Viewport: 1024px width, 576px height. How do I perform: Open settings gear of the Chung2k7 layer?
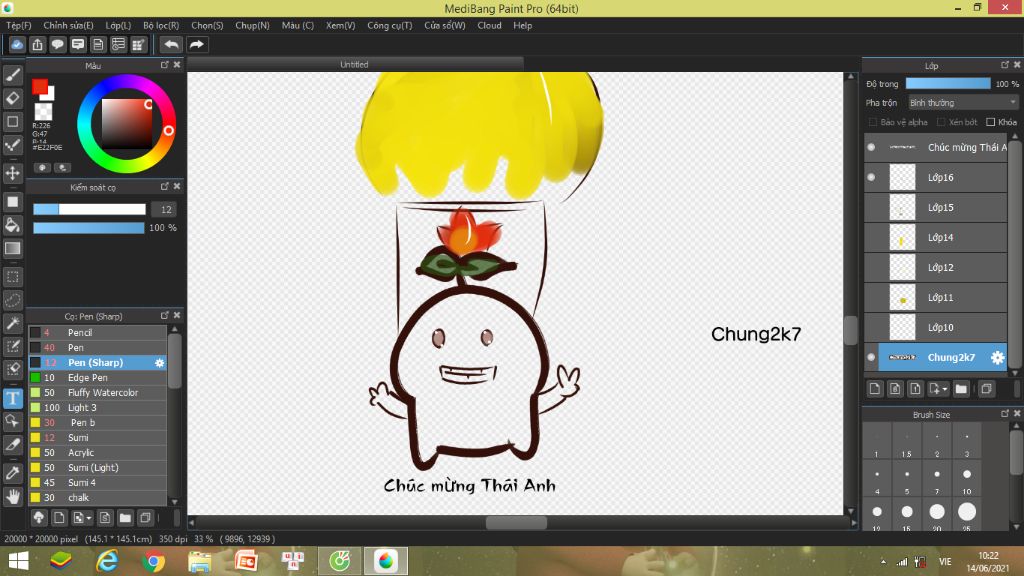997,357
